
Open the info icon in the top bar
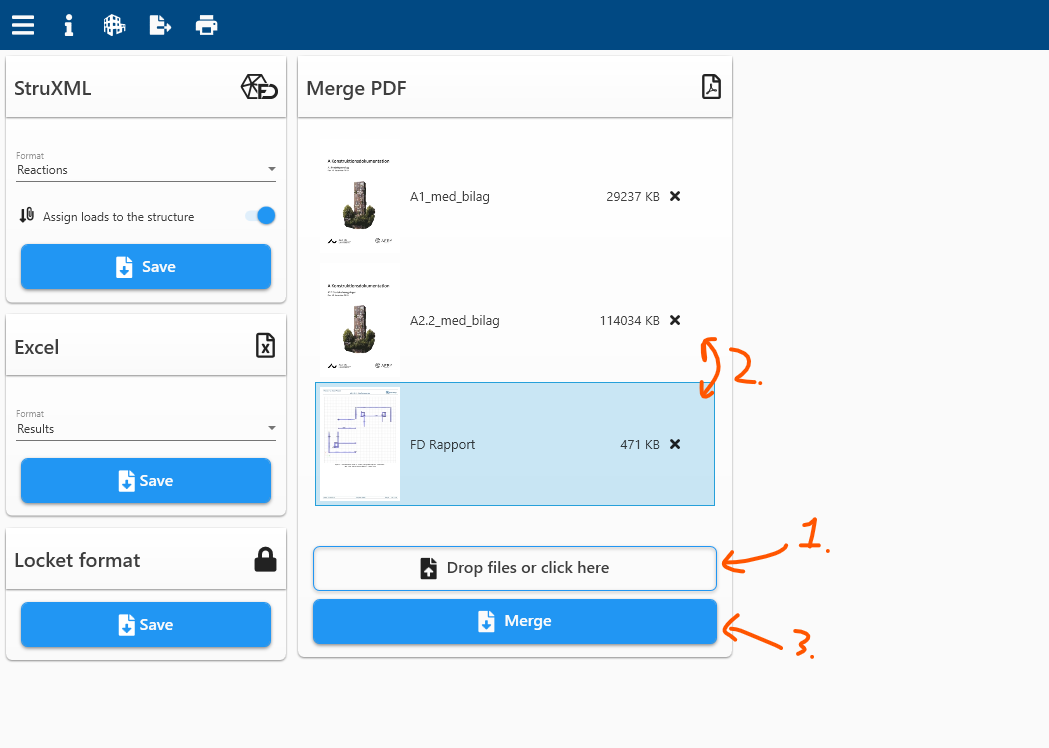[68, 25]
